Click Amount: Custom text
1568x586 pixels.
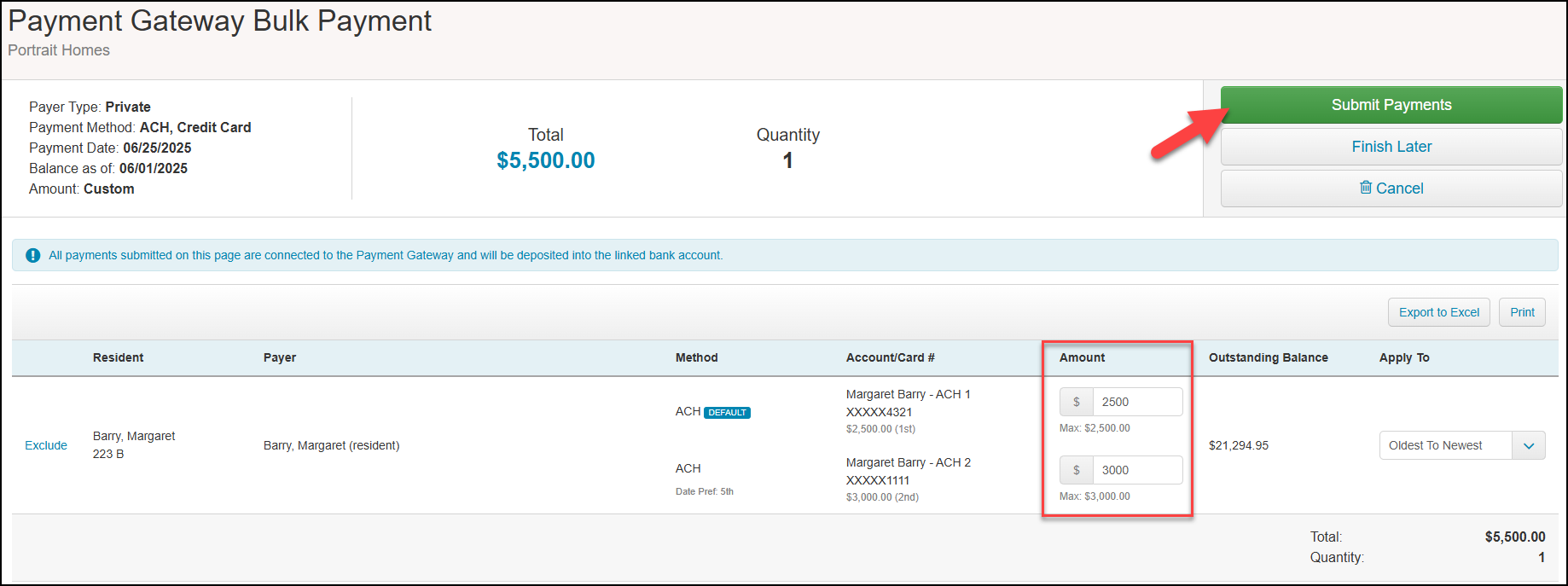82,189
